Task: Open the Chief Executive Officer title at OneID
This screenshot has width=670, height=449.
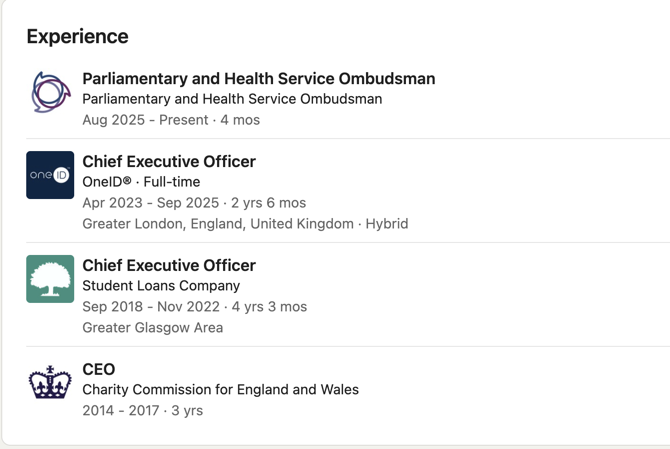Action: (x=169, y=162)
